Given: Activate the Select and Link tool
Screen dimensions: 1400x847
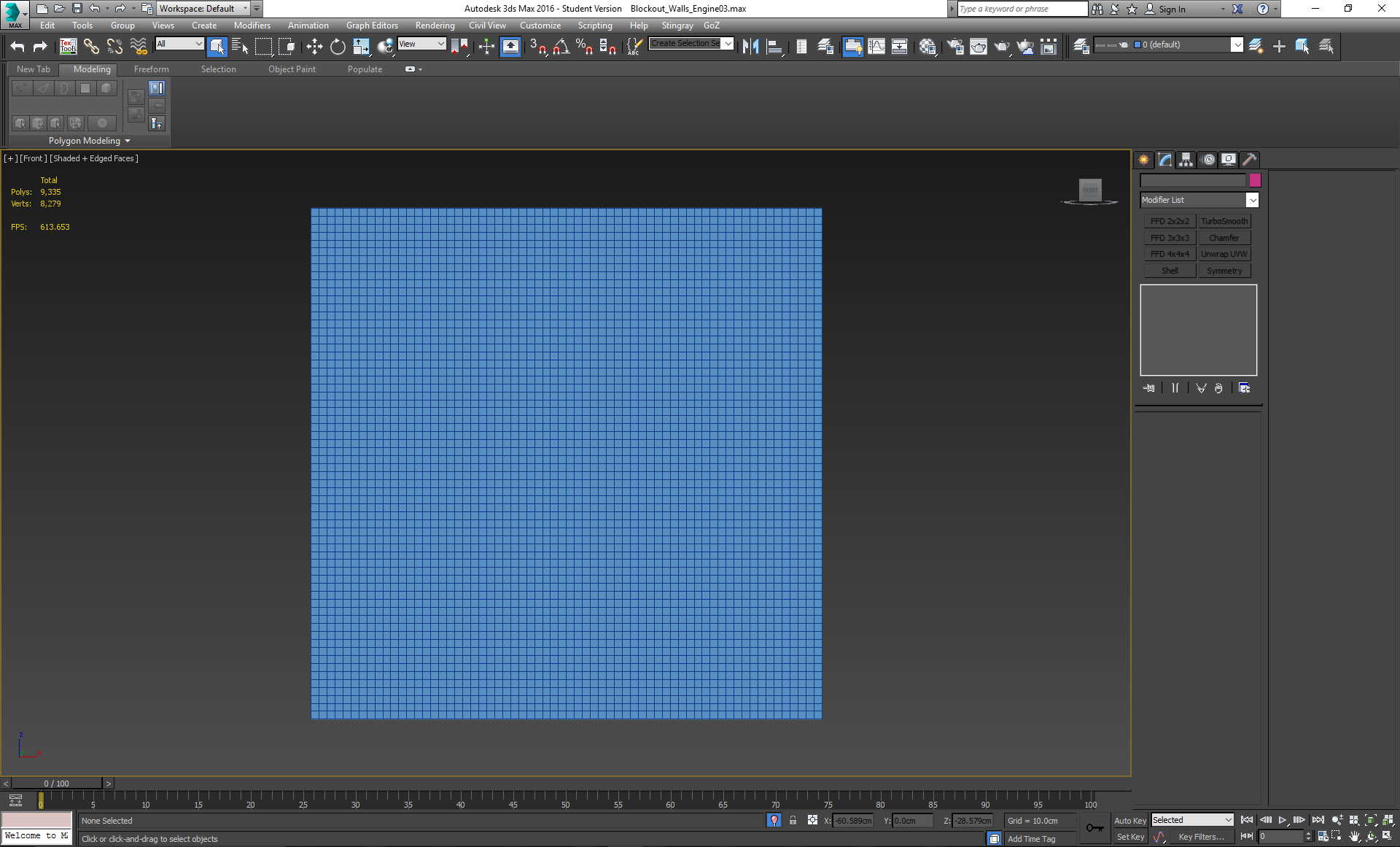Looking at the screenshot, I should pyautogui.click(x=91, y=47).
